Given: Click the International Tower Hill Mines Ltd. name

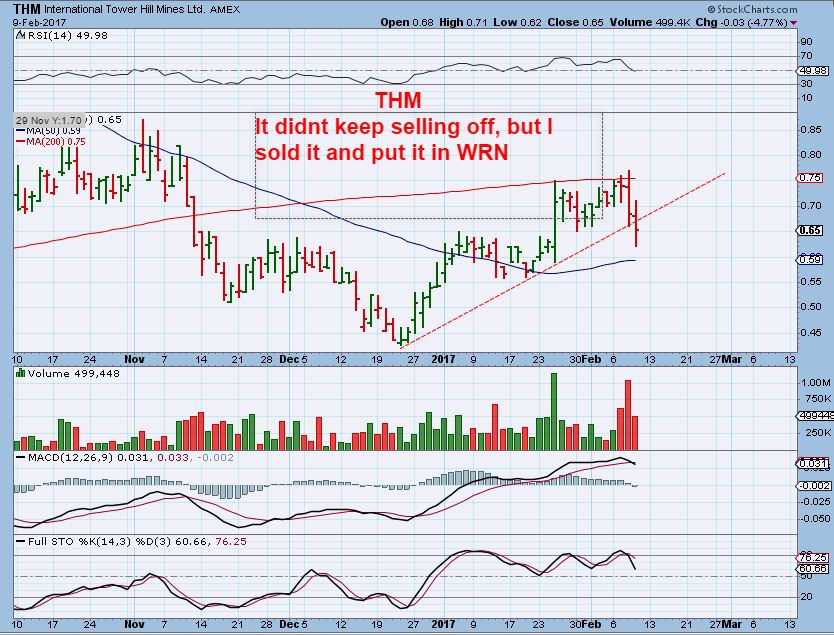Looking at the screenshot, I should (x=124, y=10).
